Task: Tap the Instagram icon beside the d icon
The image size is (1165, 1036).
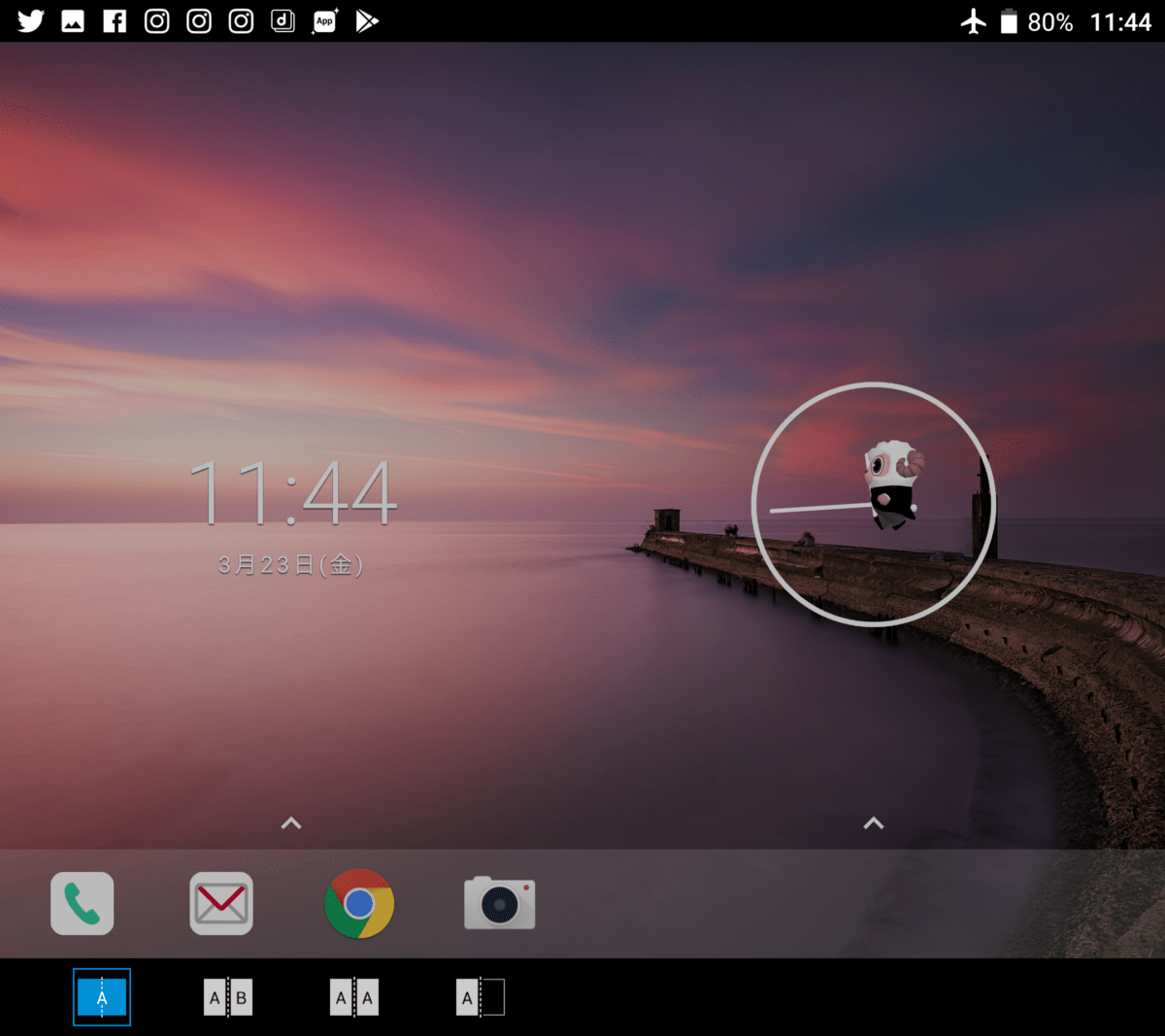Action: pyautogui.click(x=241, y=21)
